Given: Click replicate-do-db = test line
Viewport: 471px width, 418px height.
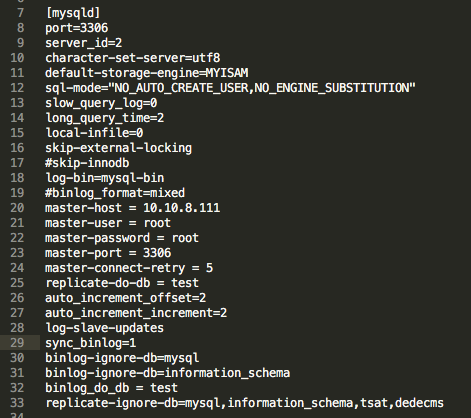Looking at the screenshot, I should click(122, 283).
